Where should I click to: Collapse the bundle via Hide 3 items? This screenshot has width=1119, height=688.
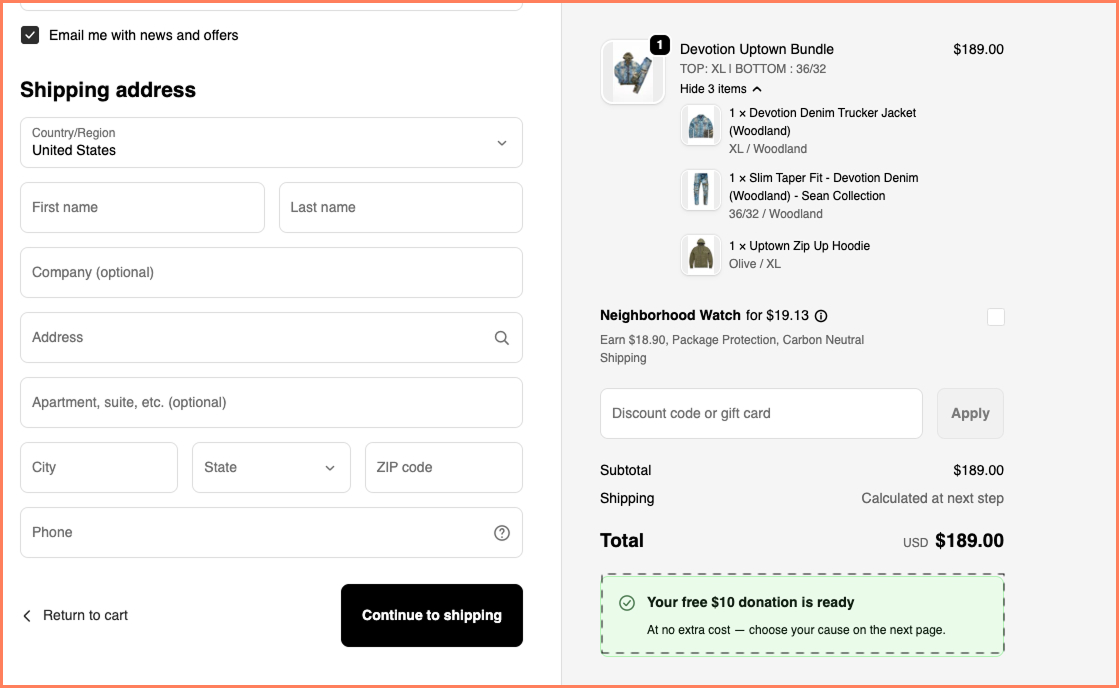[x=720, y=89]
